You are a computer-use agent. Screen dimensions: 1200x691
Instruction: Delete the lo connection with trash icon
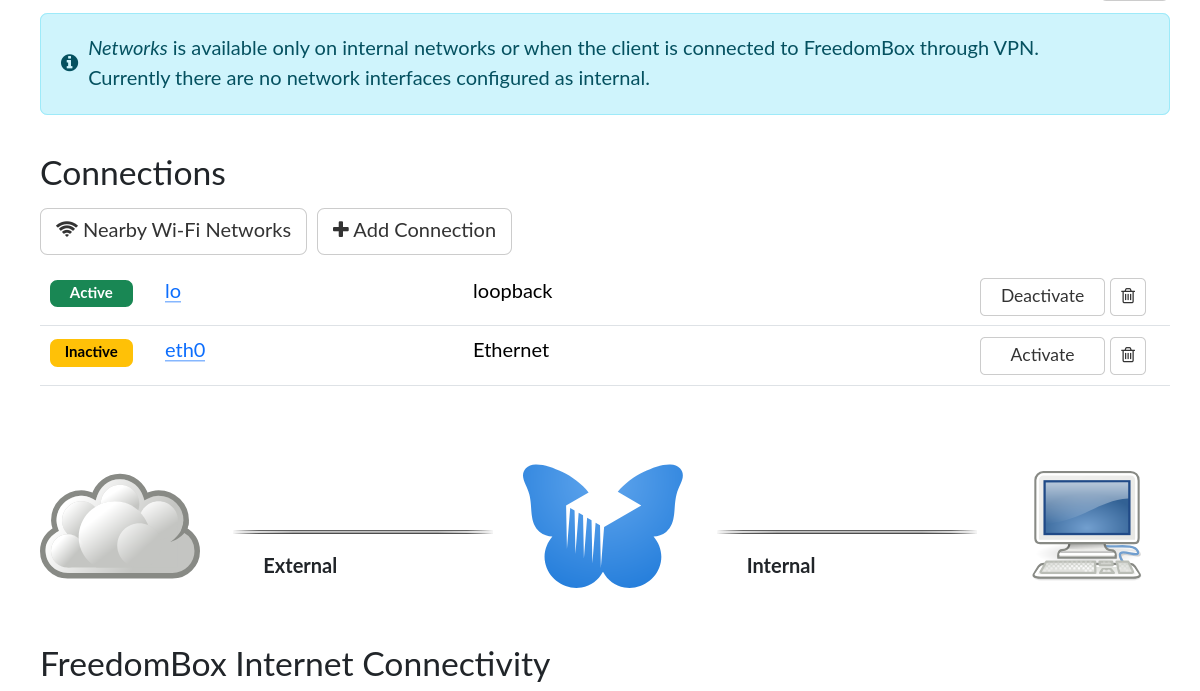coord(1128,296)
